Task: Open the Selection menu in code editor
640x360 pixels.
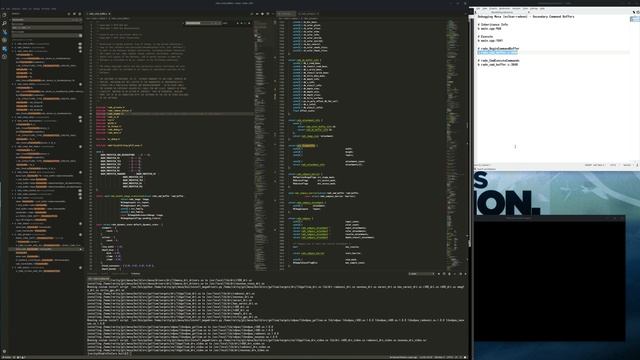Action: [16, 9]
